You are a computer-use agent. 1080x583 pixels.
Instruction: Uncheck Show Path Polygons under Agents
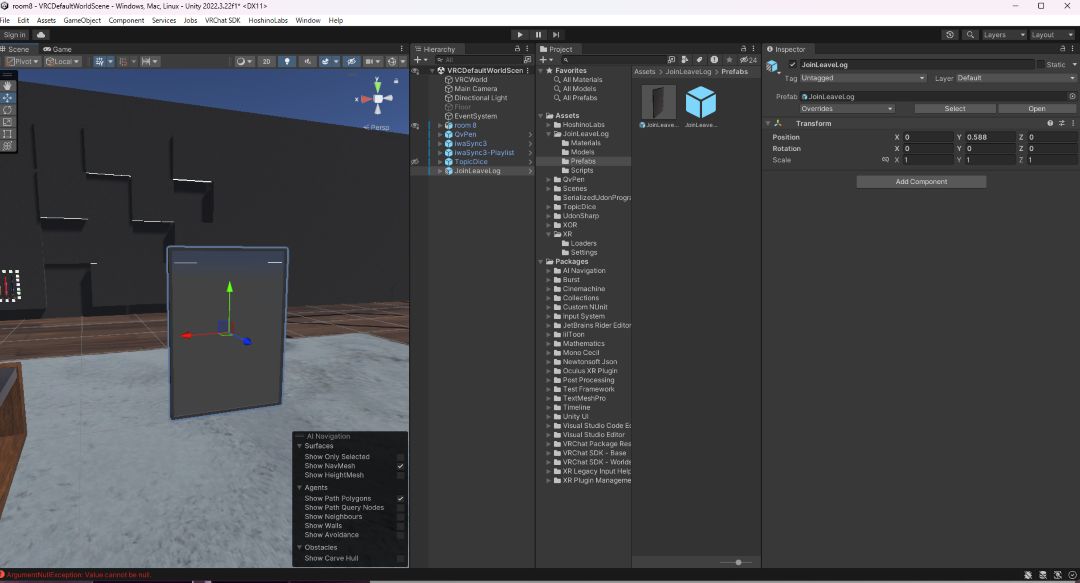[x=400, y=498]
